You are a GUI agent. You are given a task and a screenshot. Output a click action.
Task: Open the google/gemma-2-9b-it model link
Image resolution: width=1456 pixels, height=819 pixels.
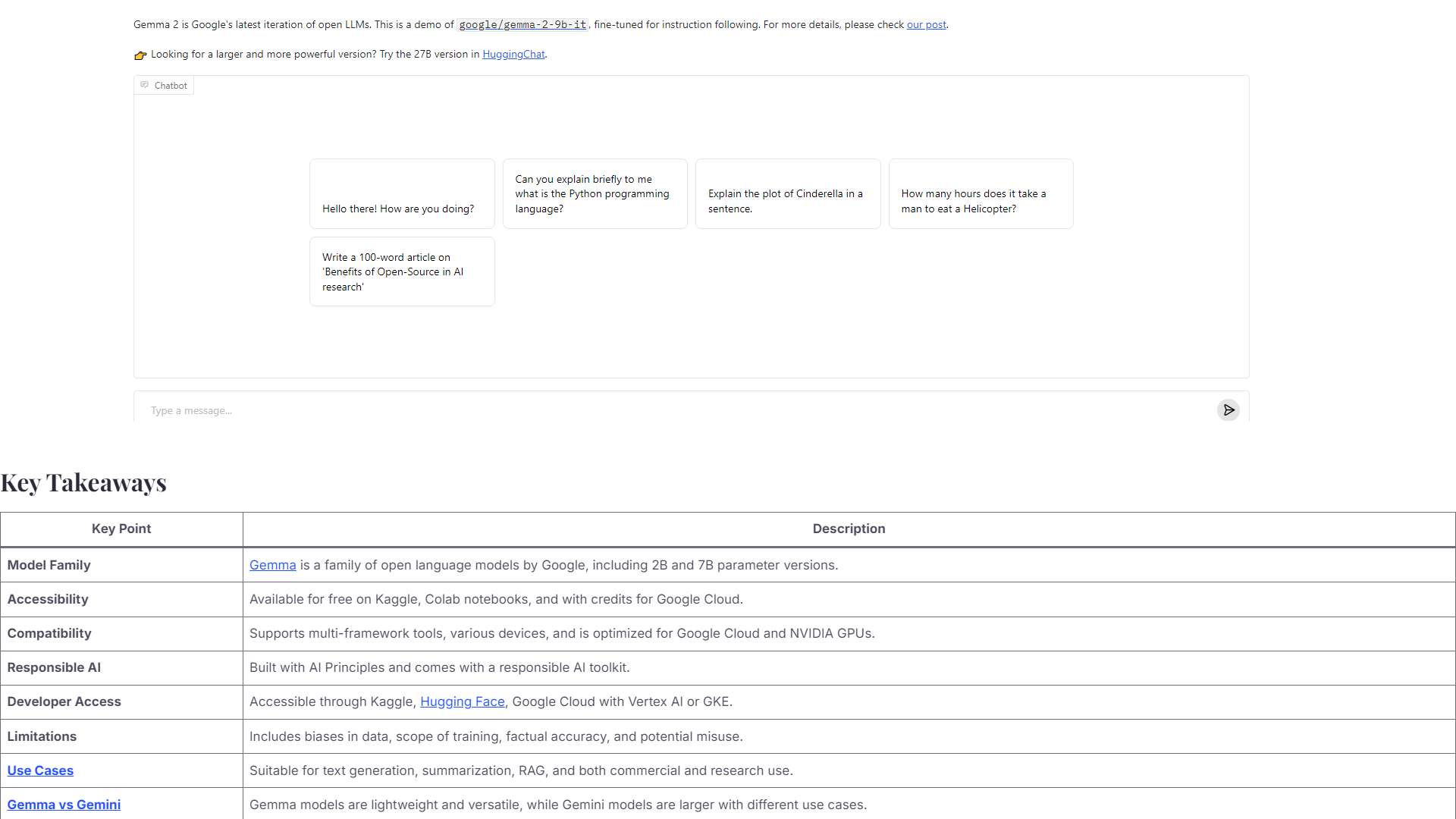[522, 24]
